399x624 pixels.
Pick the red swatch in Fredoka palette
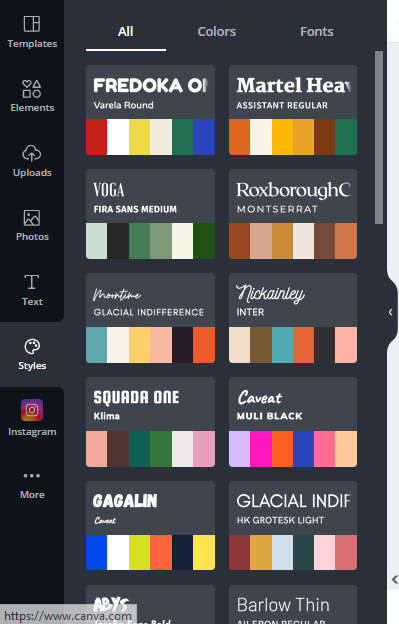97,137
